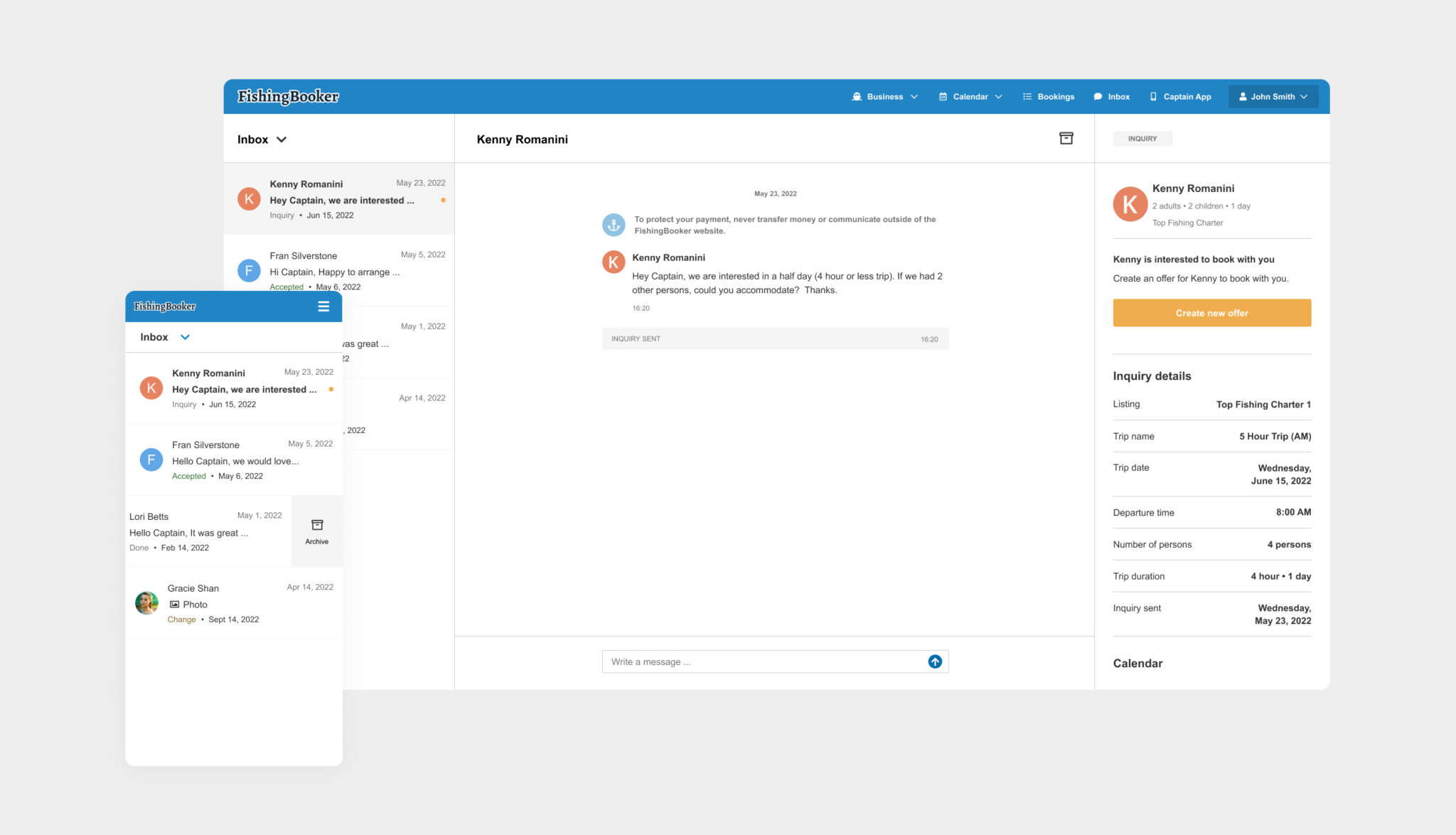
Task: Tap Archive on Lori Betts' message
Action: click(x=316, y=530)
